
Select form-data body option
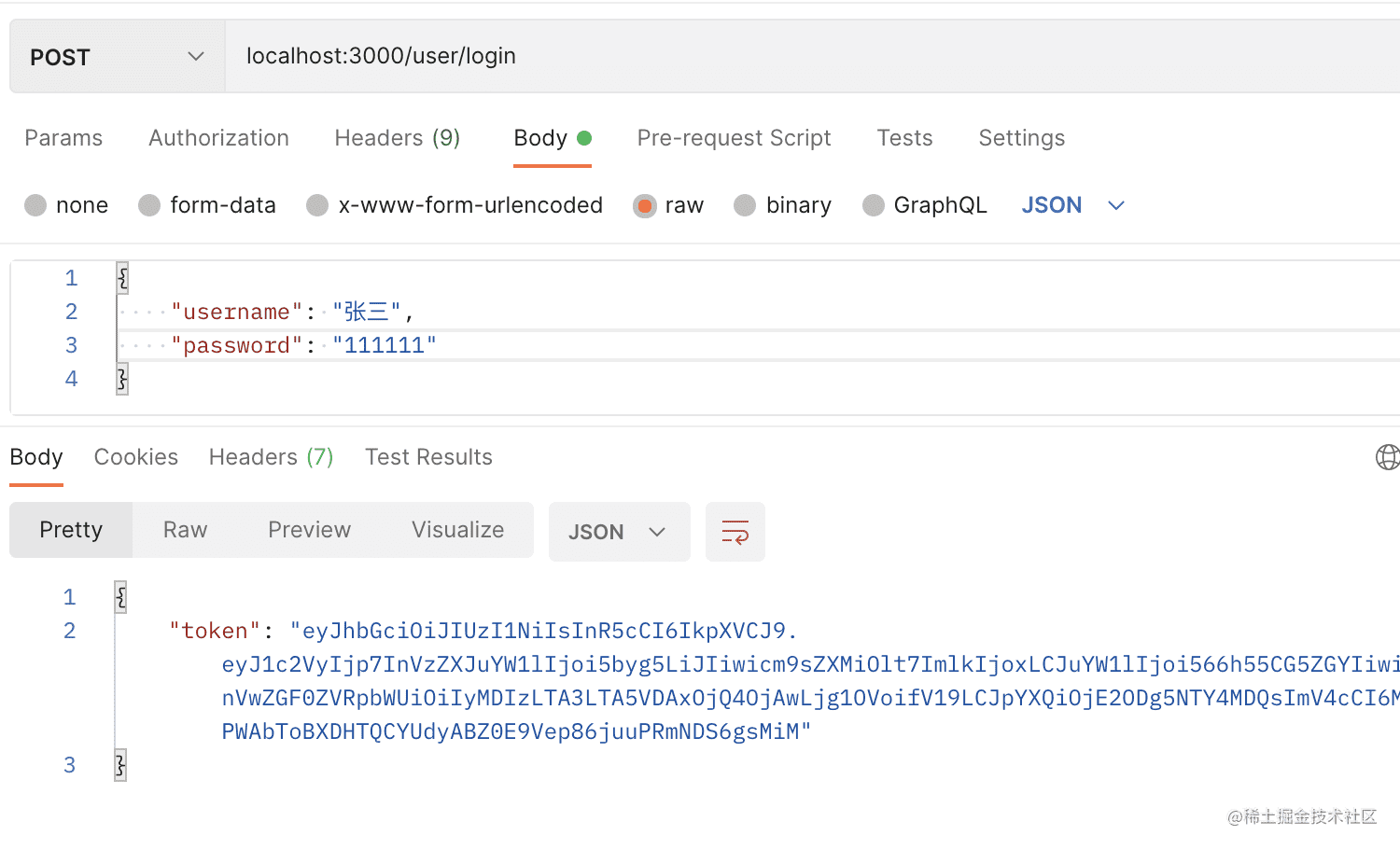pyautogui.click(x=149, y=205)
